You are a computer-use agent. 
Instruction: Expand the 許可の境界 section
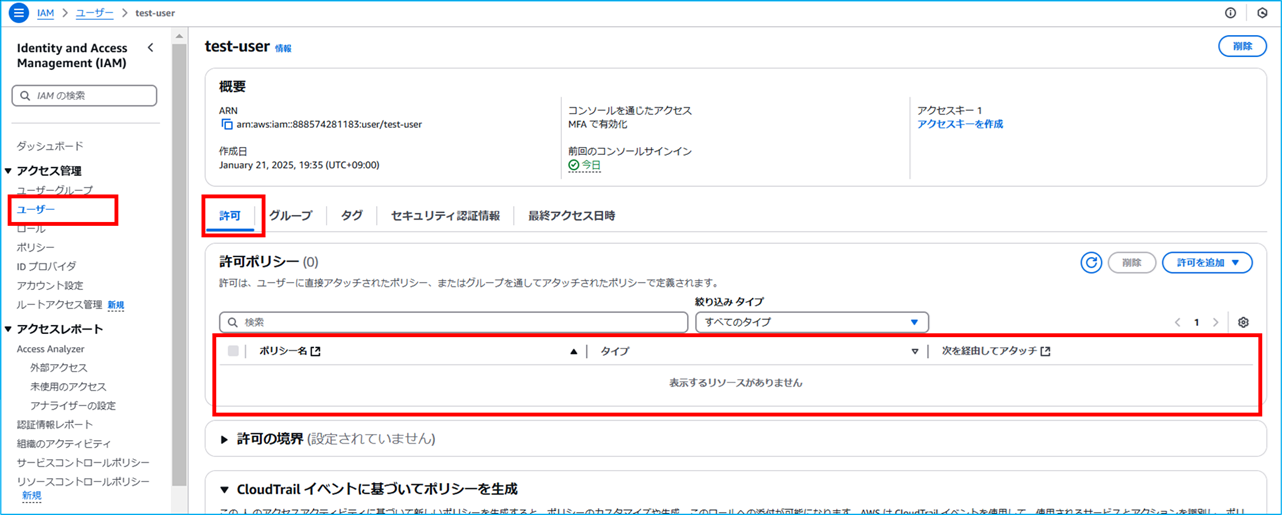coord(225,439)
